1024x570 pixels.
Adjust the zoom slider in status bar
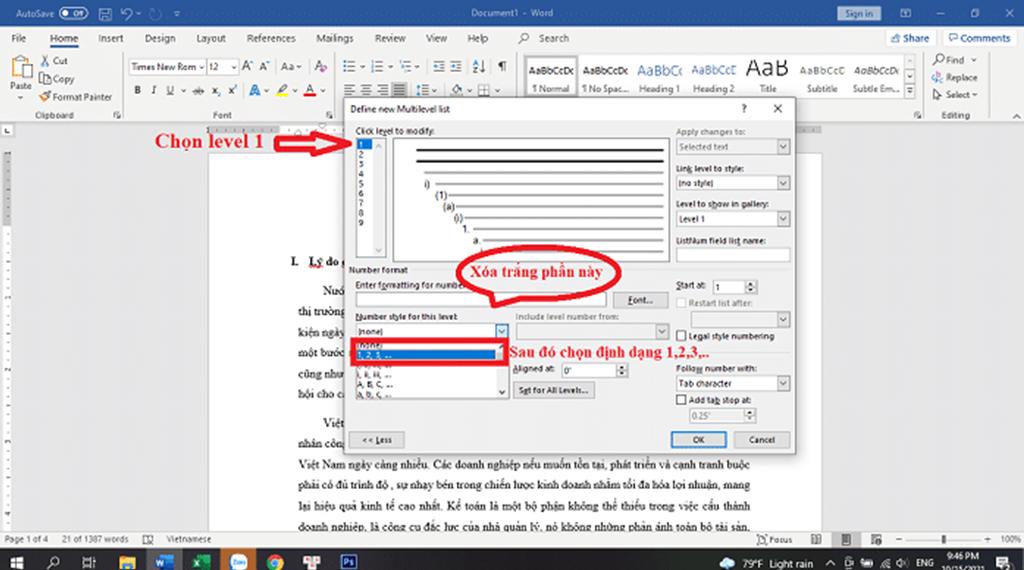[x=943, y=539]
